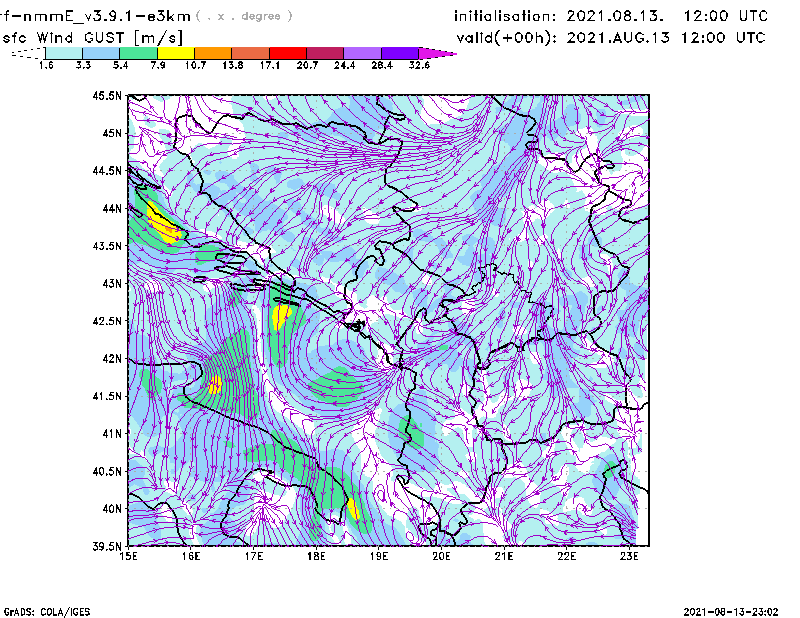This screenshot has width=800, height=618.
Task: Click legend value 5.4
Action: click(x=120, y=65)
